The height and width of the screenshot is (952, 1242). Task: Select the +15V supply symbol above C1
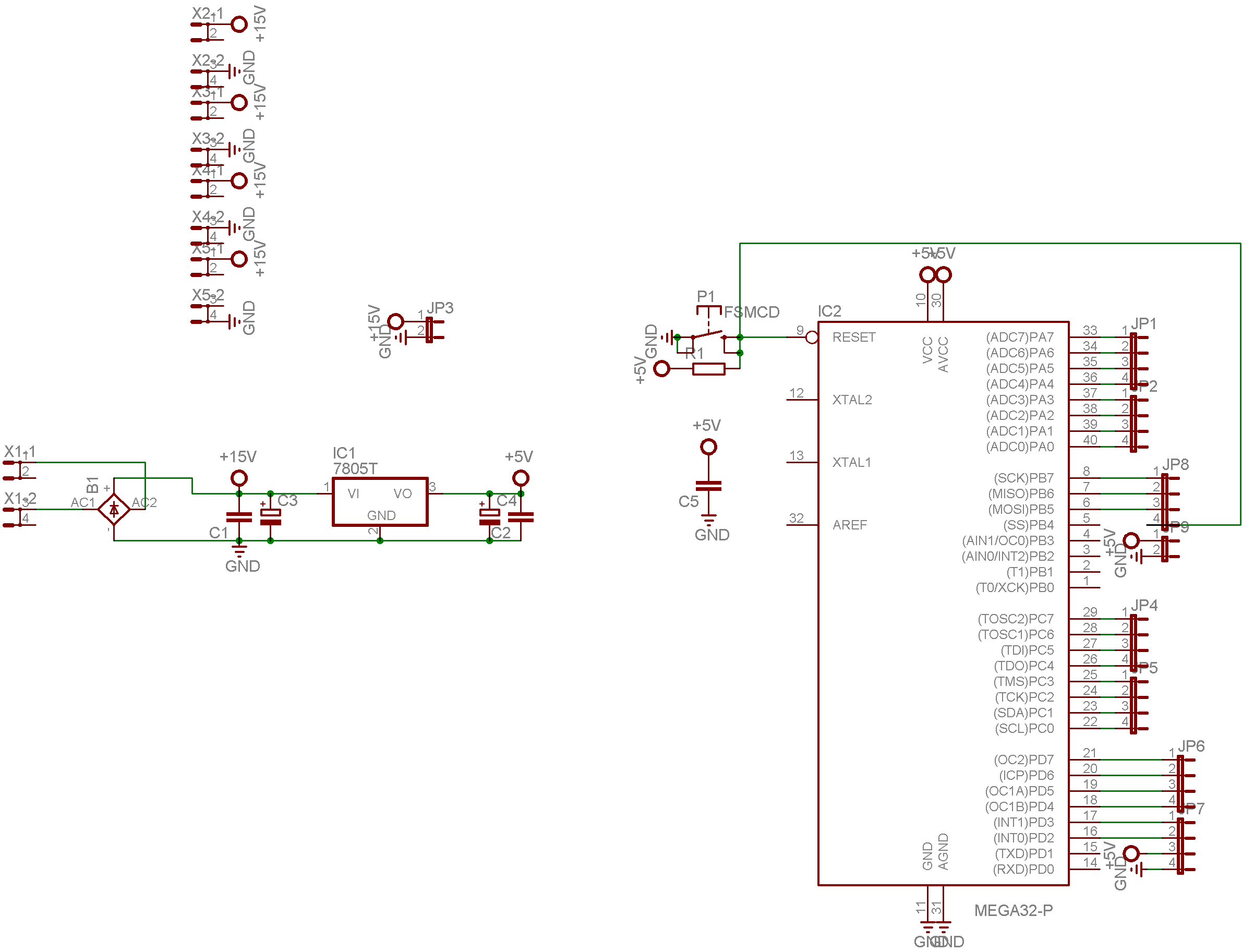(238, 478)
